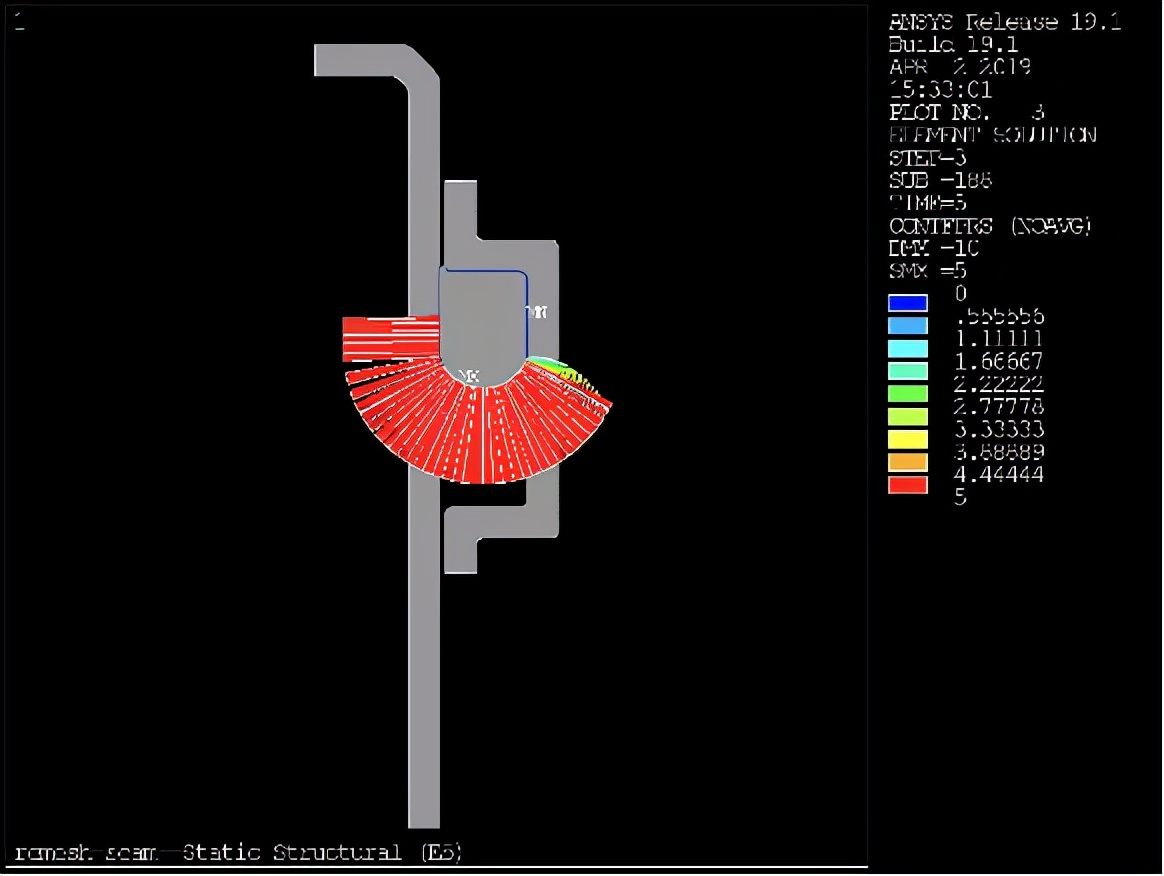Select the gray bracket's lower hook section

(480, 525)
